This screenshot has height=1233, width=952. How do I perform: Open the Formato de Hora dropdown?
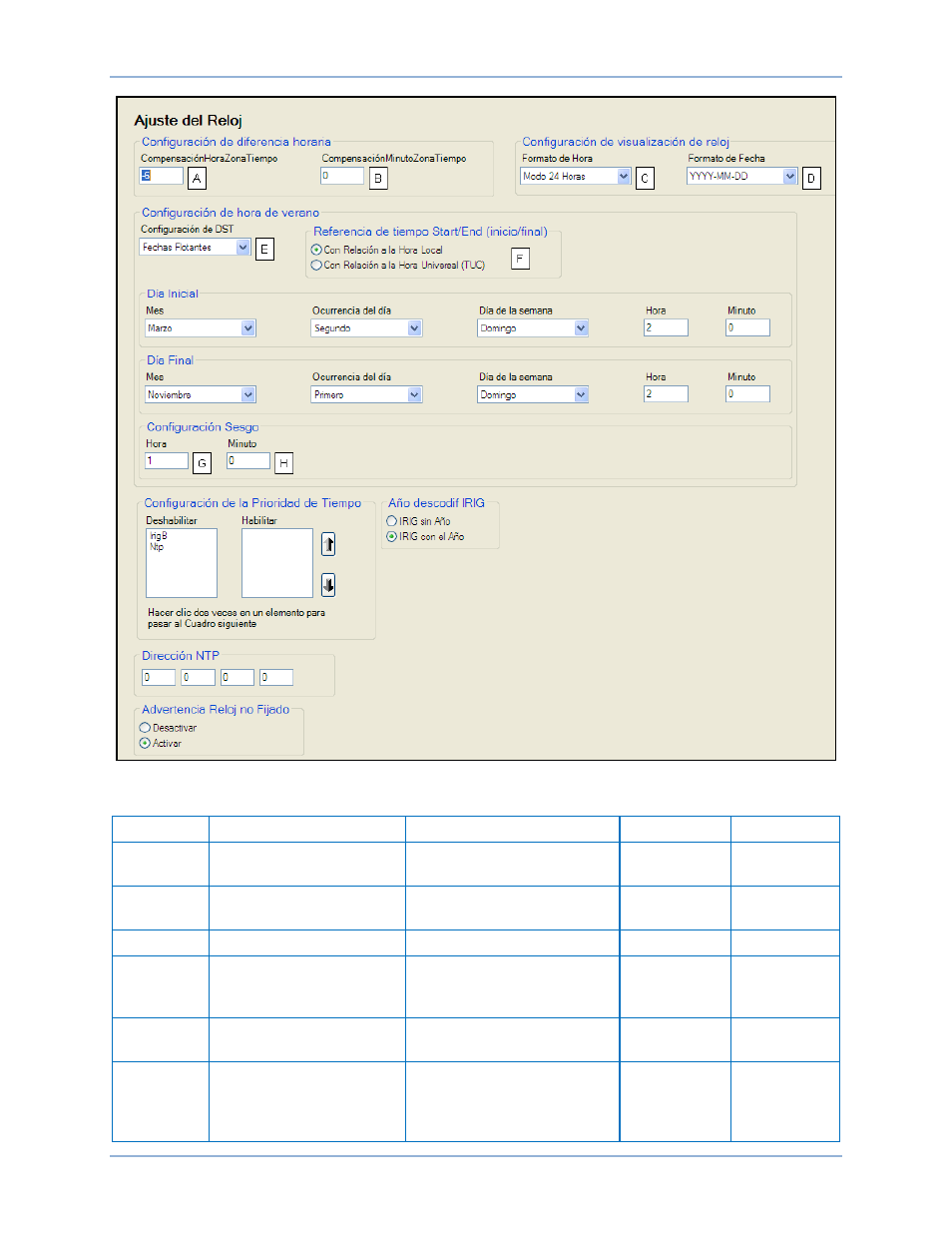(x=576, y=176)
